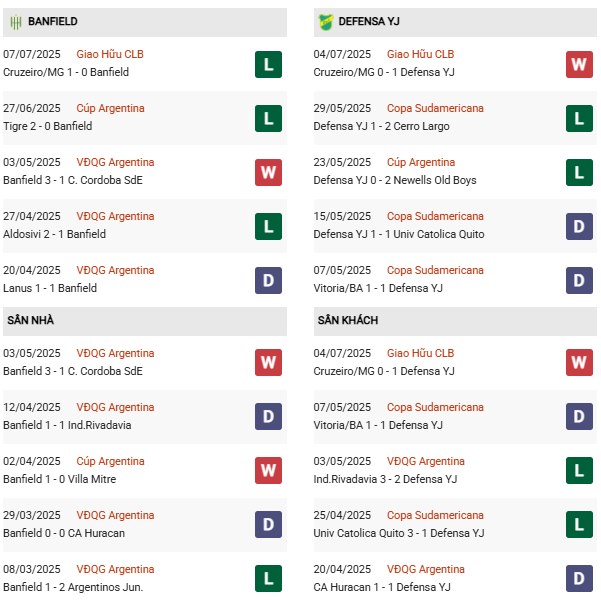
Task: Open the VĐQG Argentina link dated 12/04/2025
Action: pos(116,407)
